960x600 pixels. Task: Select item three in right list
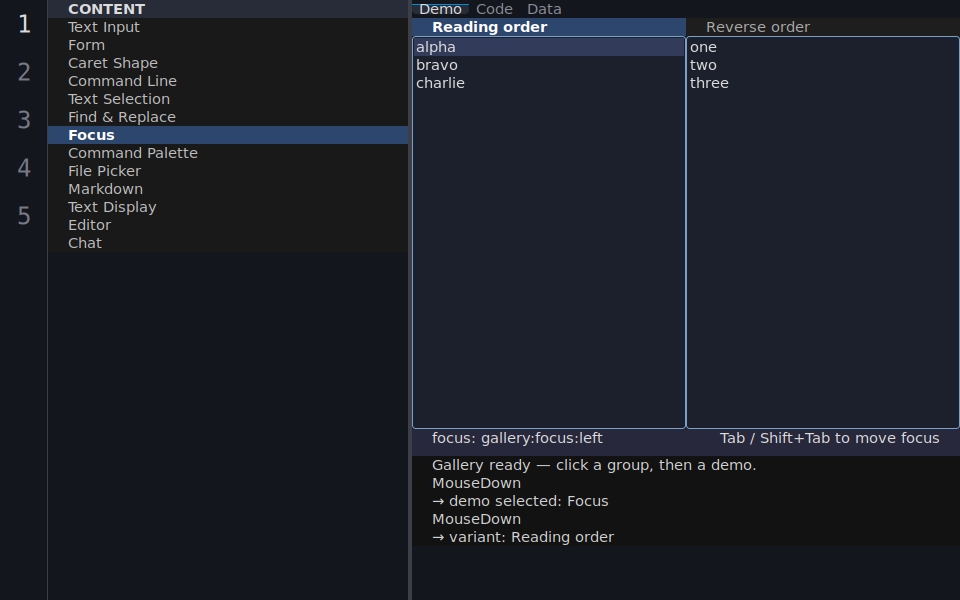pyautogui.click(x=823, y=83)
